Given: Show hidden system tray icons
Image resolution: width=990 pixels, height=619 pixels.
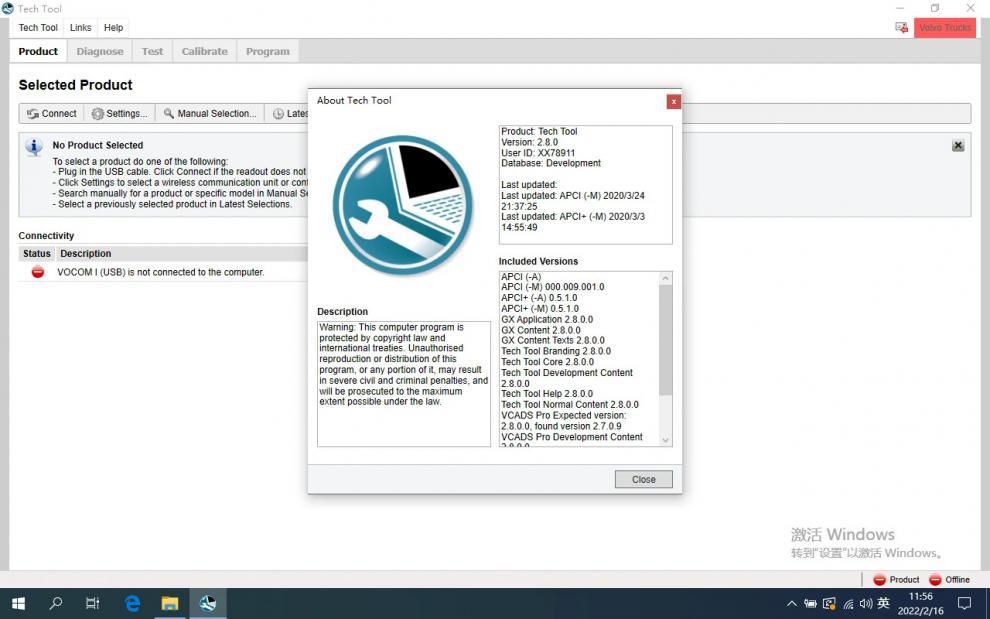Looking at the screenshot, I should click(791, 604).
